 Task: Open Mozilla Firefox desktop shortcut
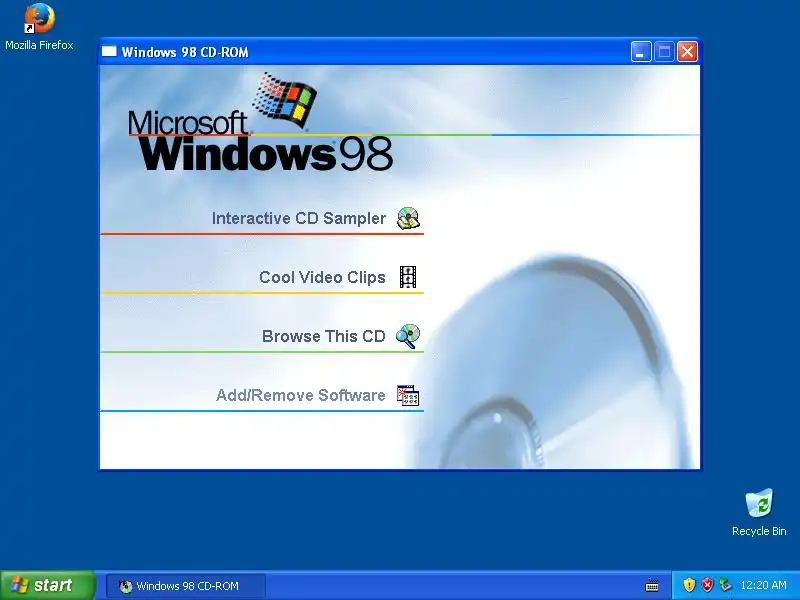pyautogui.click(x=39, y=27)
